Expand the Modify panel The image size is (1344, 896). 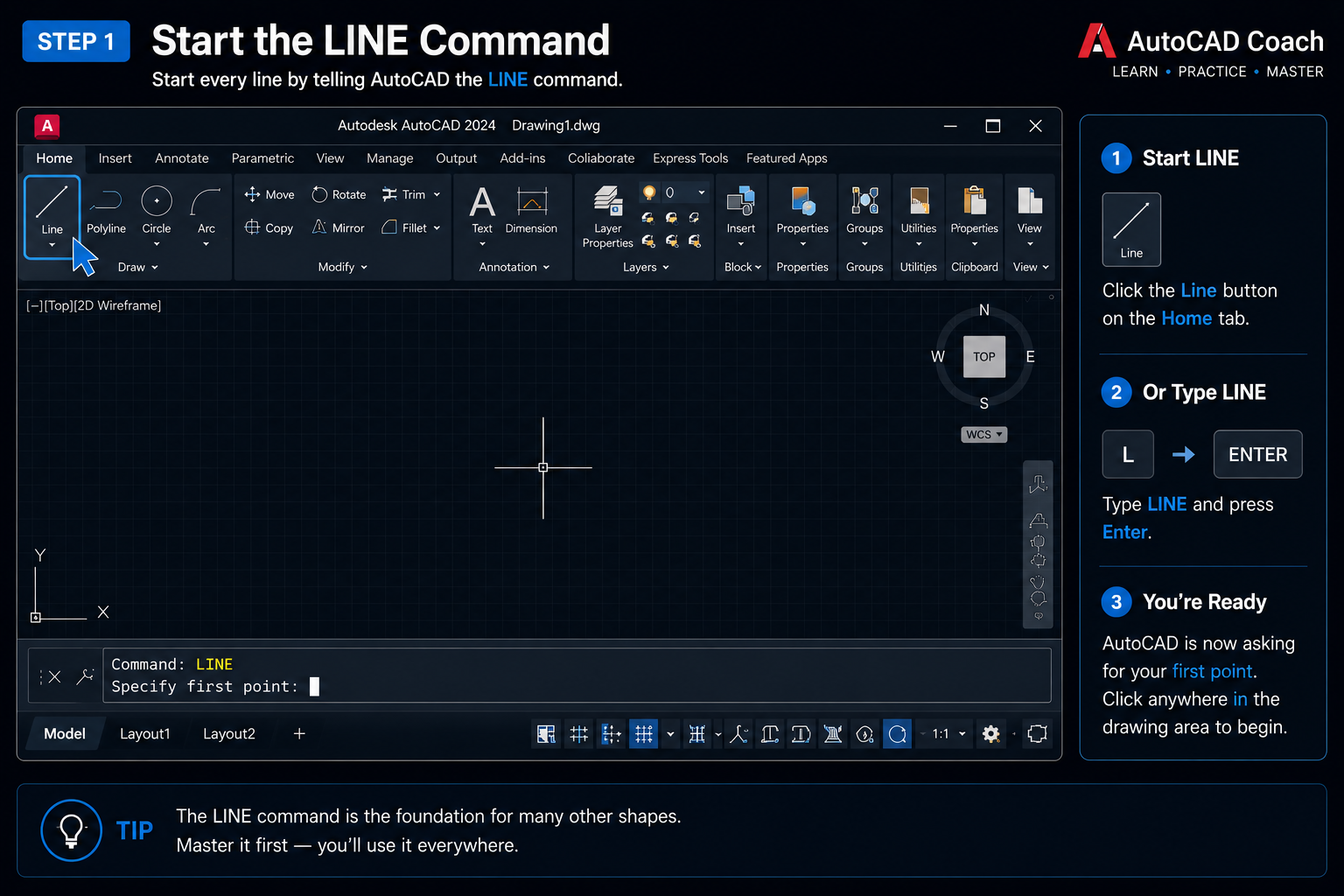click(x=342, y=267)
